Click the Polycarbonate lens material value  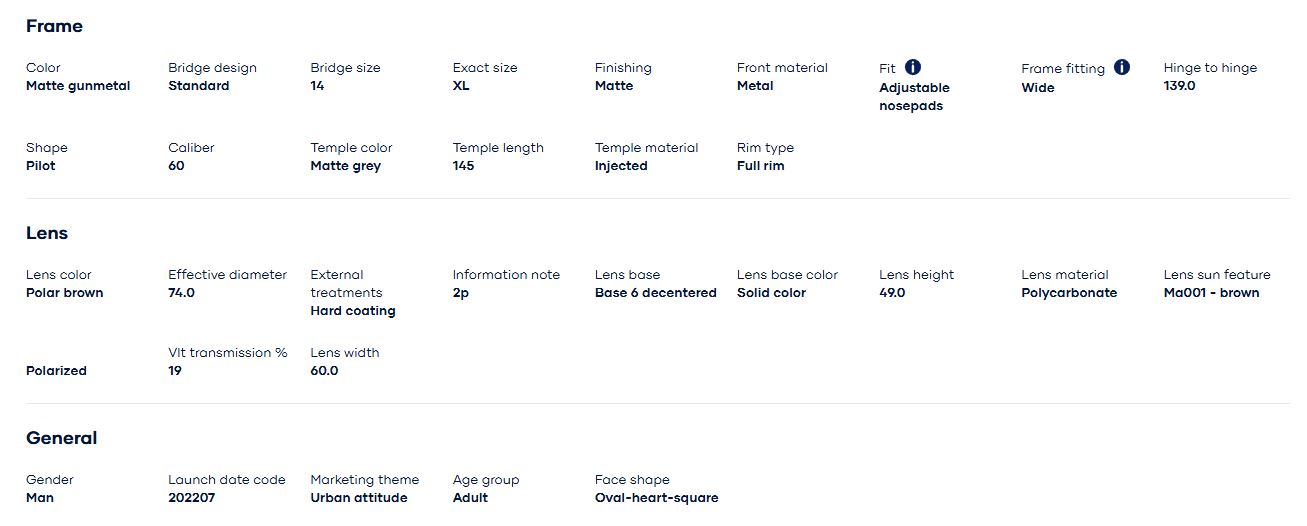(1068, 293)
